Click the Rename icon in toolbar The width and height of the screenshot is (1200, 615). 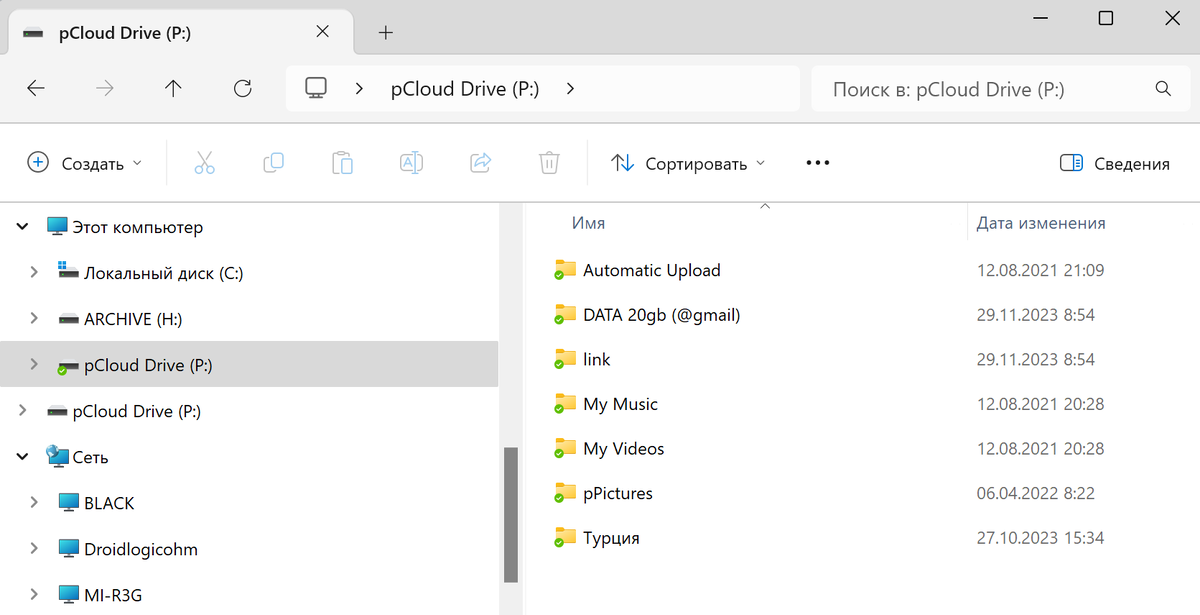pos(411,163)
